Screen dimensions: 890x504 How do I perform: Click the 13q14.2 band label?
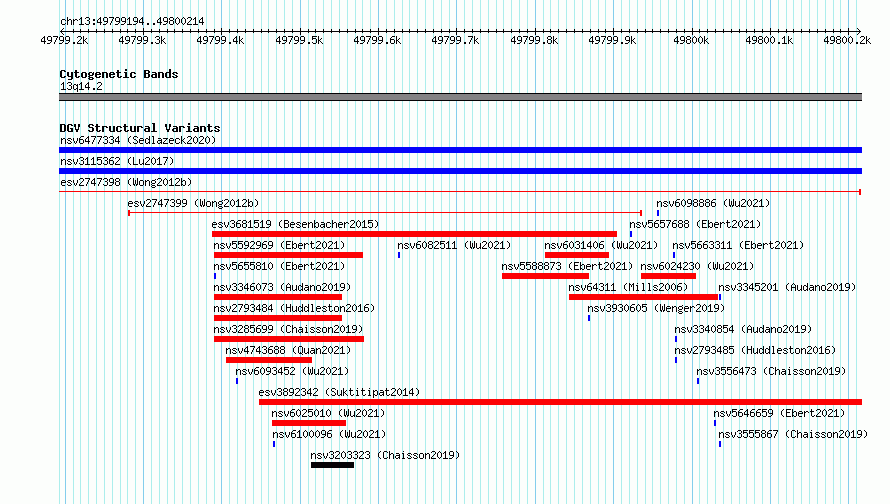point(81,86)
